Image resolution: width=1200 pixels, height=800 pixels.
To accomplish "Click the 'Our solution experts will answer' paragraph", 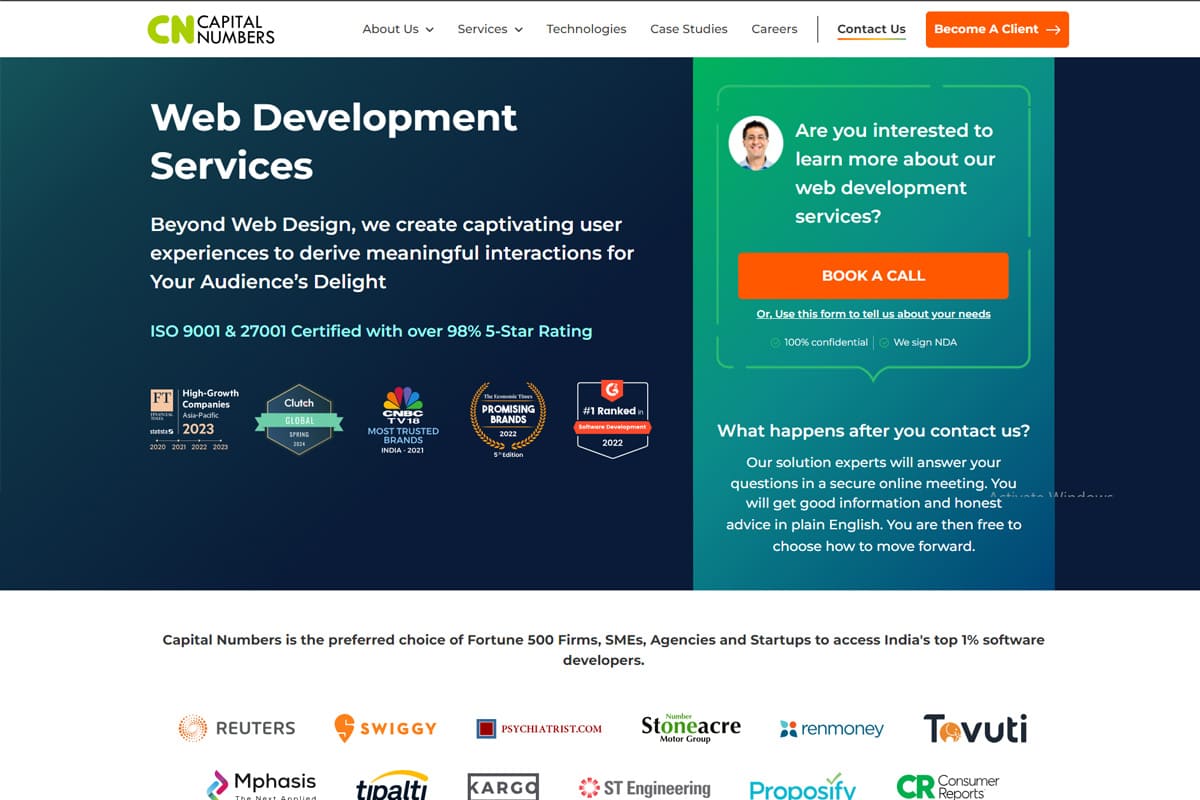I will (x=873, y=504).
